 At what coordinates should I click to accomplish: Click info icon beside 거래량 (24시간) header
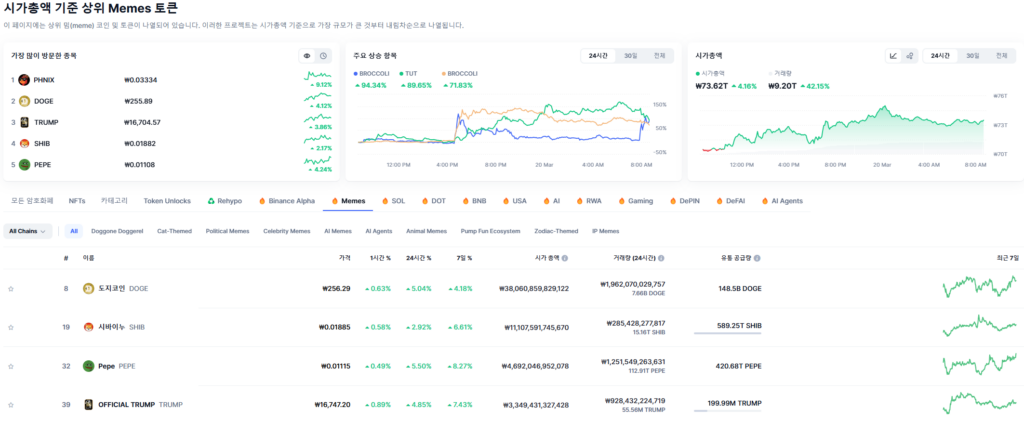(x=662, y=258)
